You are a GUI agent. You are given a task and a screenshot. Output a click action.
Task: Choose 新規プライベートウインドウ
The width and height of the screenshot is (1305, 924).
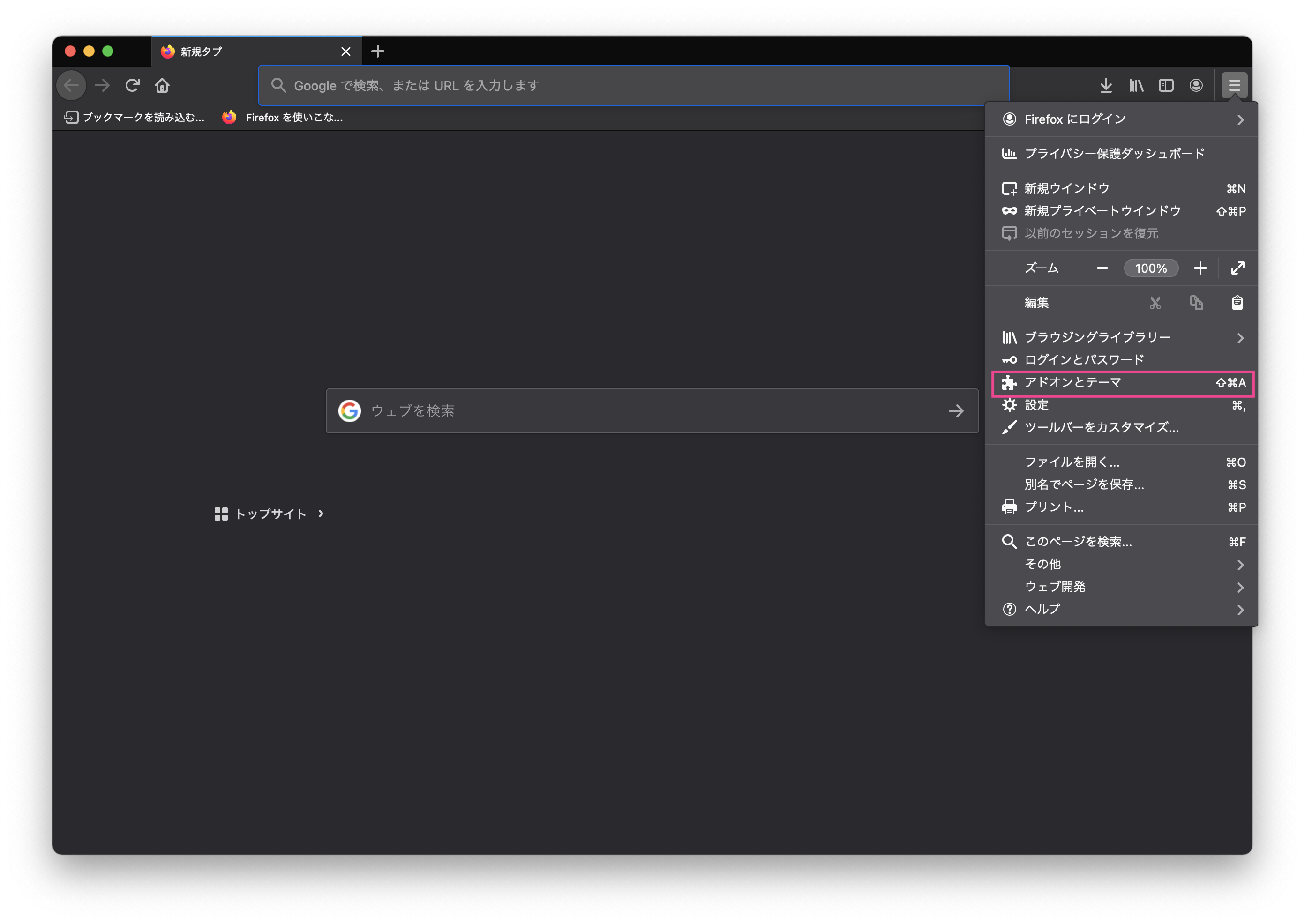pos(1121,211)
